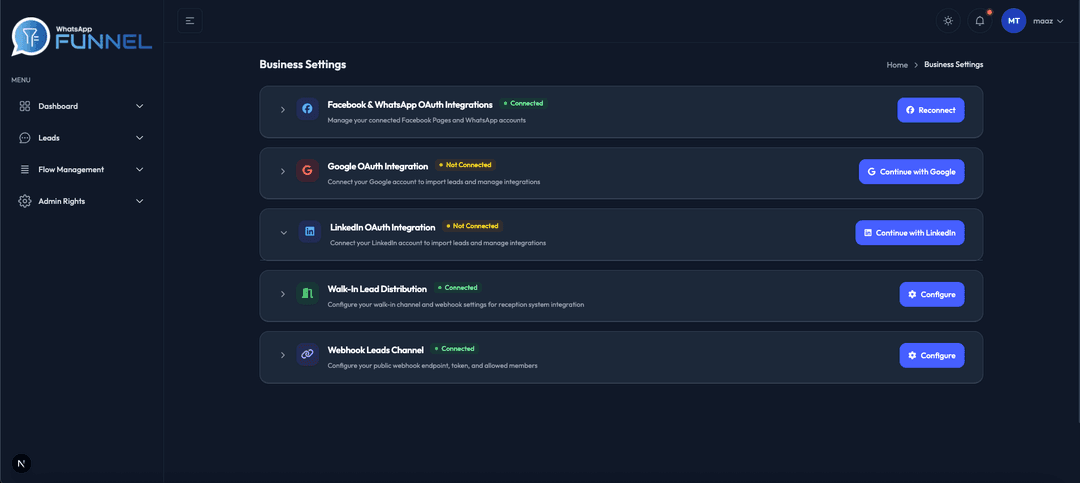Click Google's Not Connected status badge
Screen dimensions: 1080x483
click(465, 165)
